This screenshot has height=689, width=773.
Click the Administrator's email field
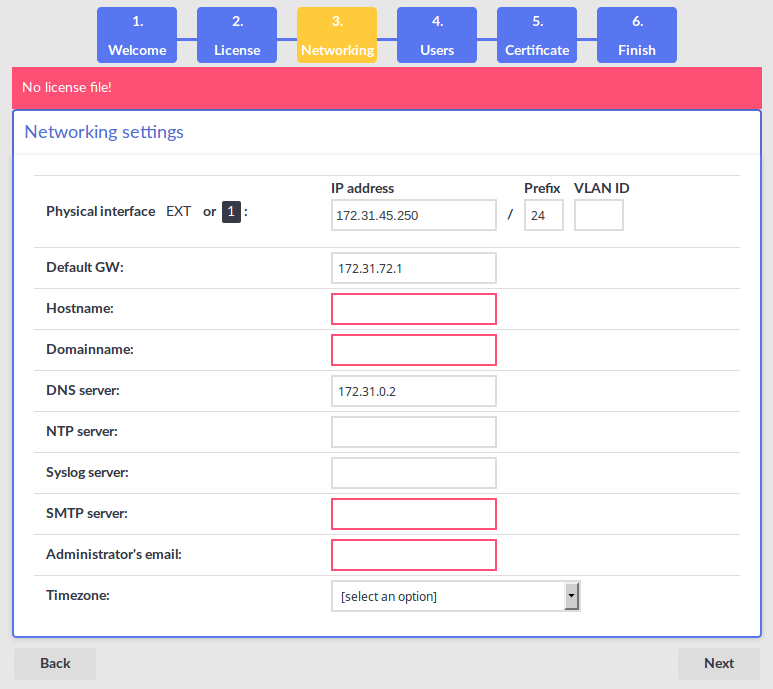[413, 555]
